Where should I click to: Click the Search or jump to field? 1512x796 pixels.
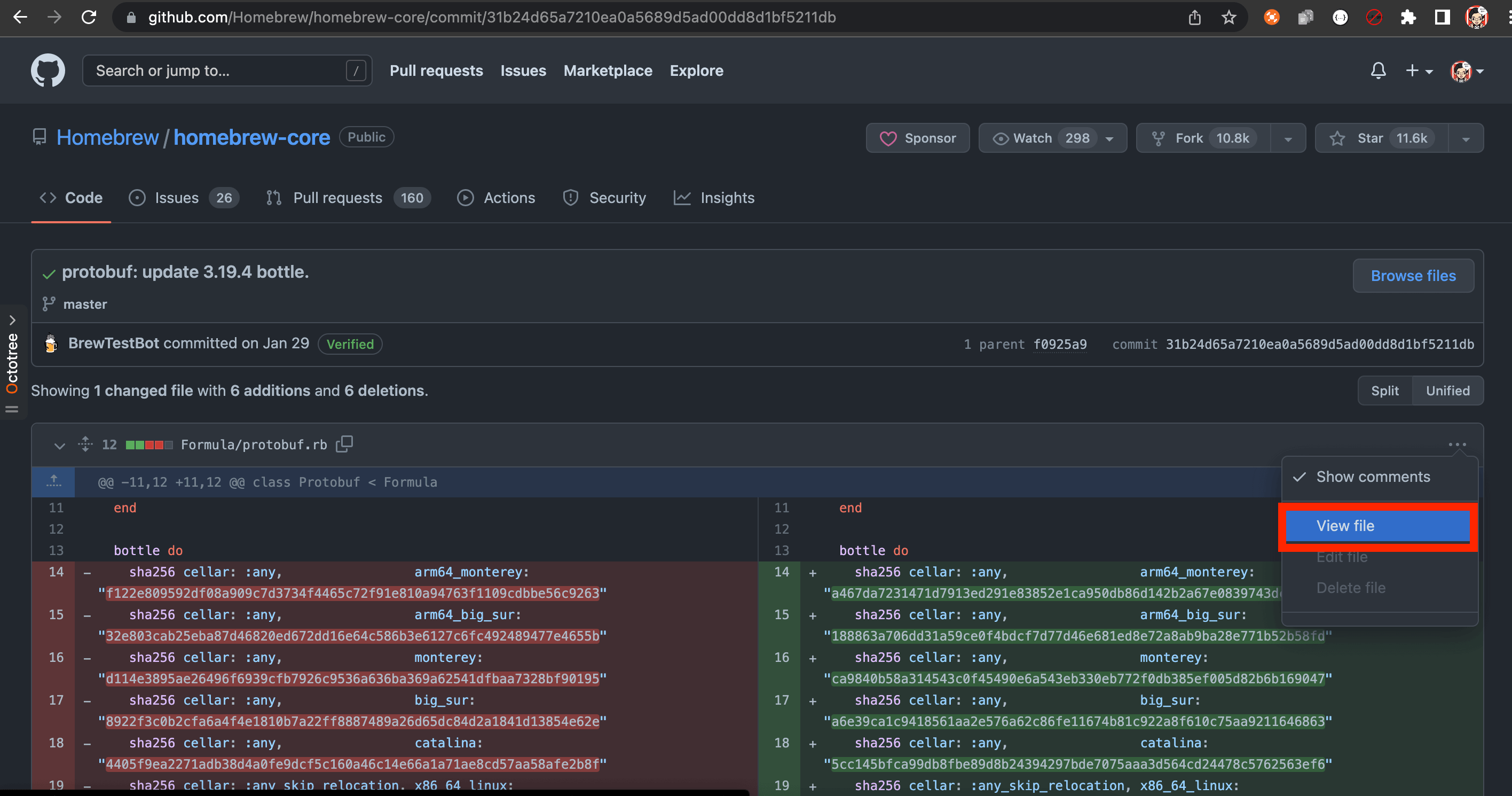(x=227, y=71)
